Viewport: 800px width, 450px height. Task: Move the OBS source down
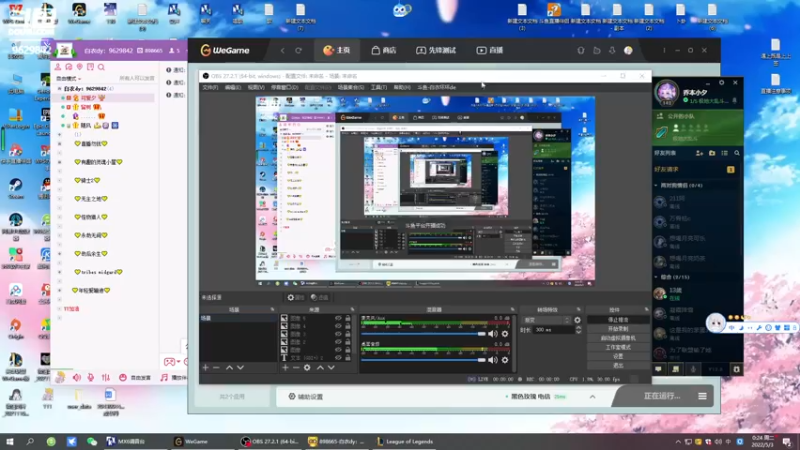click(331, 367)
